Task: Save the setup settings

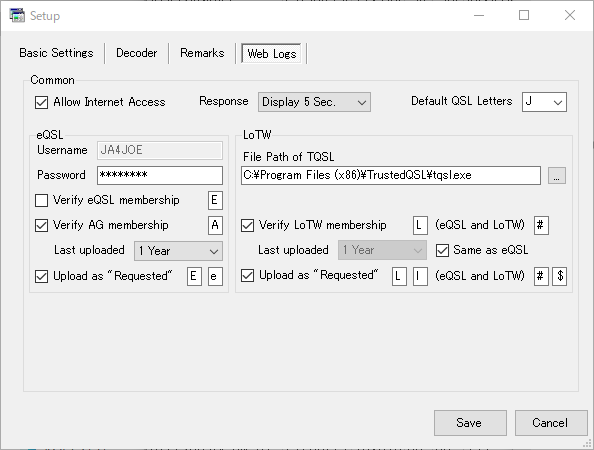Action: [470, 423]
